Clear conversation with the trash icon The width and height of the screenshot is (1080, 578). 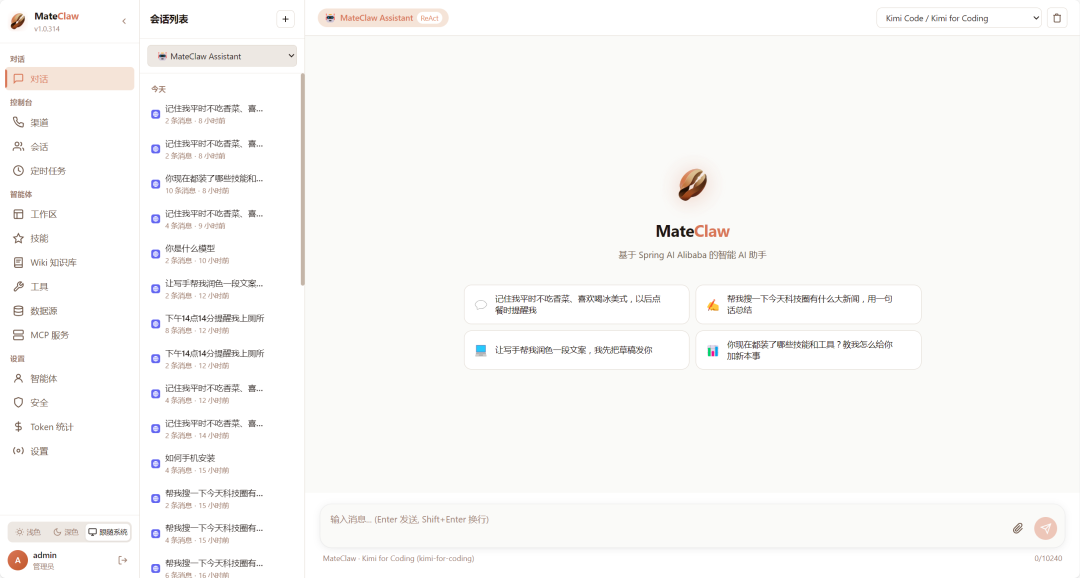tap(1057, 17)
